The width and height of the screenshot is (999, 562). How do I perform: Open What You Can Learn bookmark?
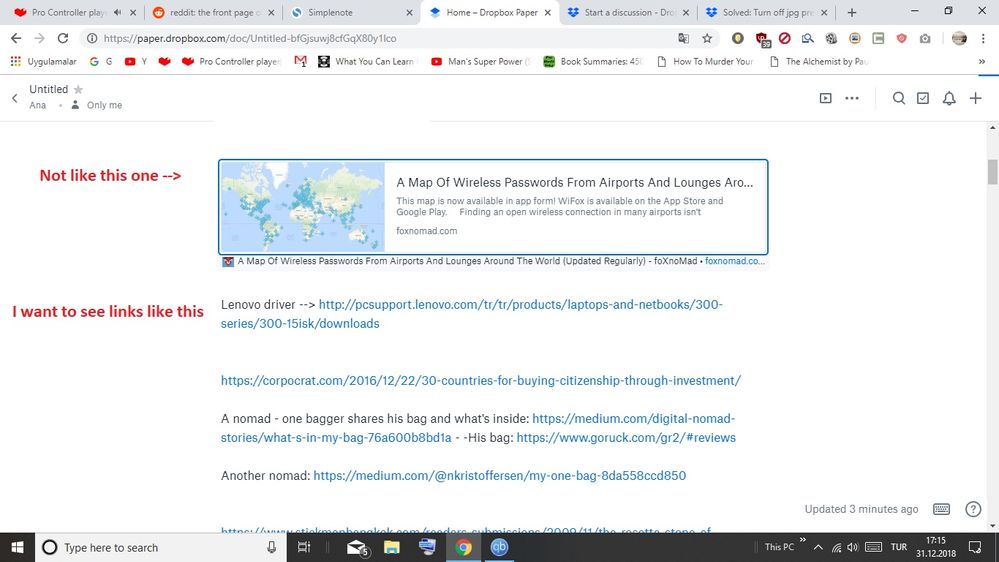[367, 62]
